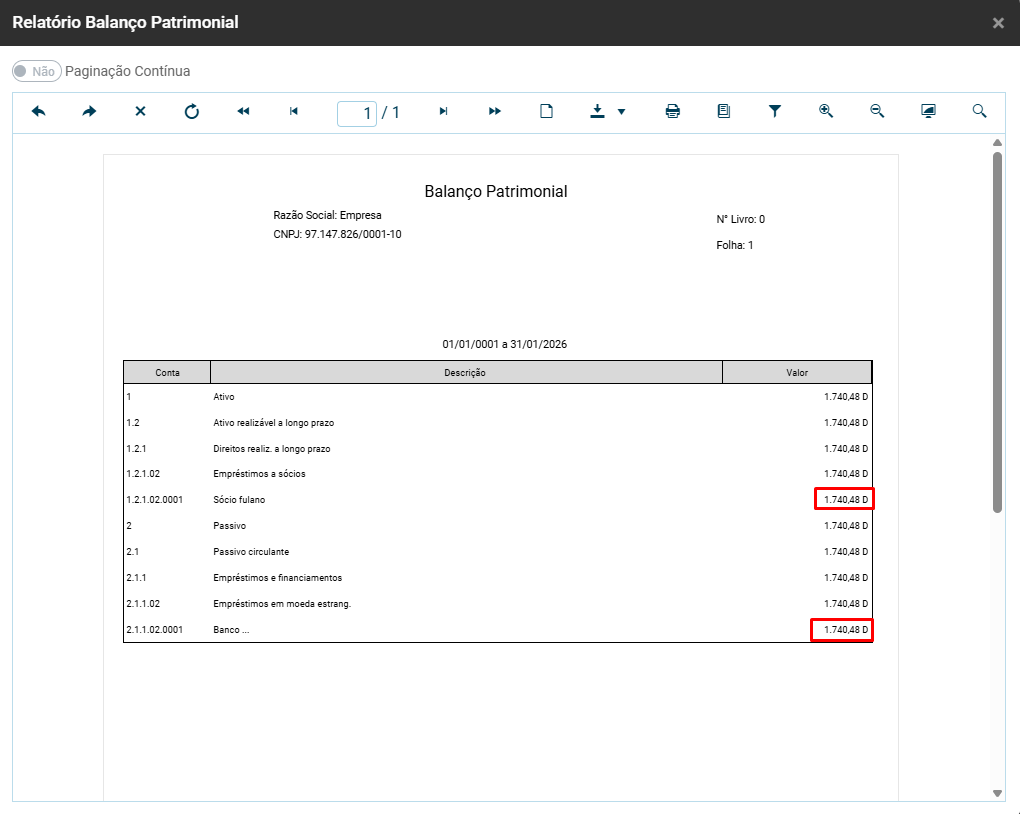Screen dimensions: 1020x814
Task: Click the document sheet icon beside printer
Action: [723, 111]
